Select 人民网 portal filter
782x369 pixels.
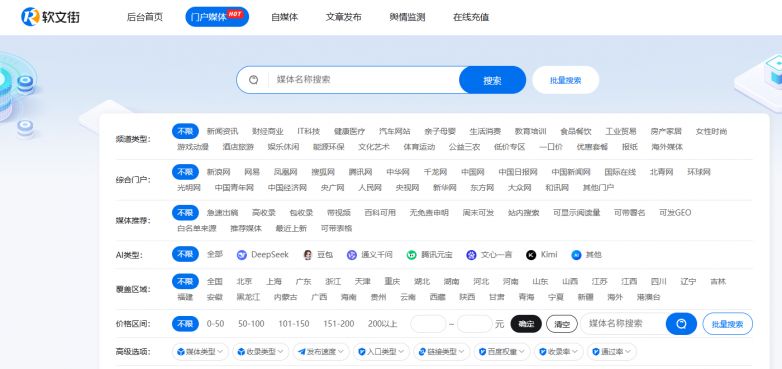[370, 187]
